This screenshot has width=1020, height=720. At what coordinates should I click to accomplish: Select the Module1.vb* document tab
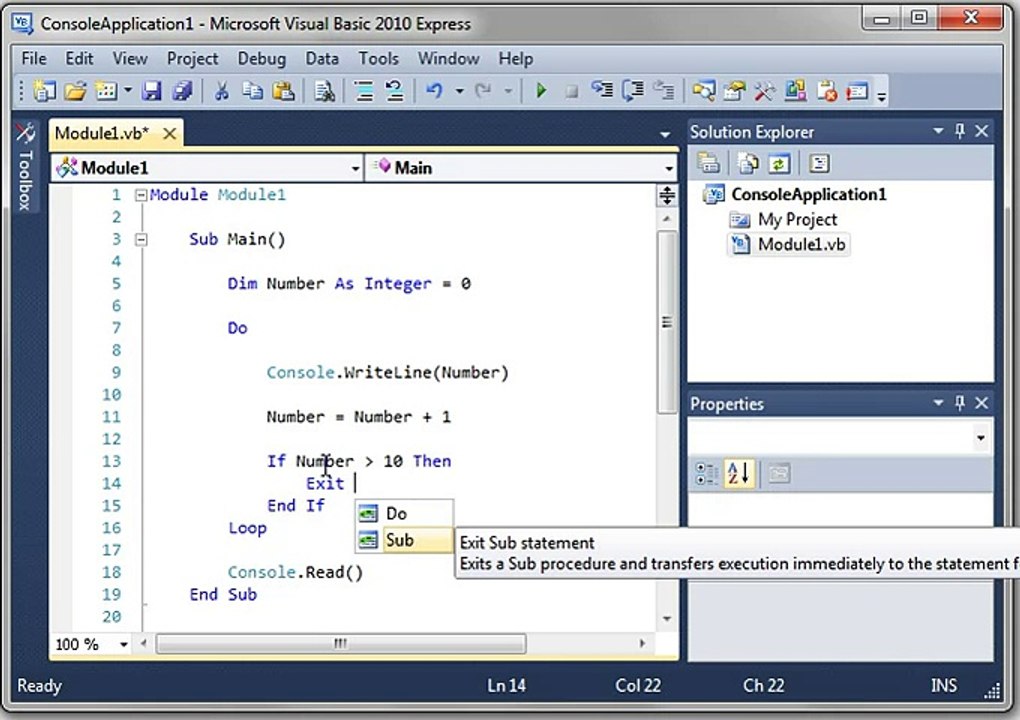pyautogui.click(x=102, y=133)
